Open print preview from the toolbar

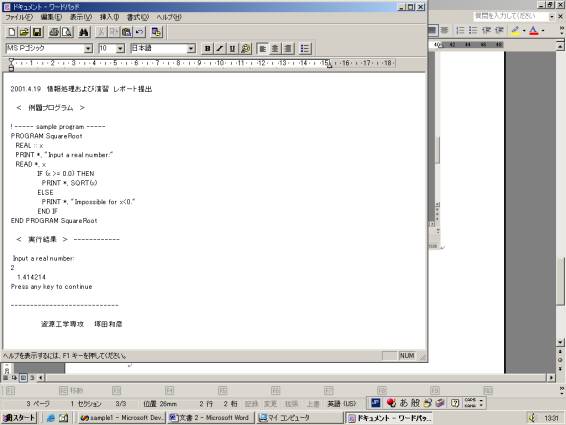pos(67,32)
